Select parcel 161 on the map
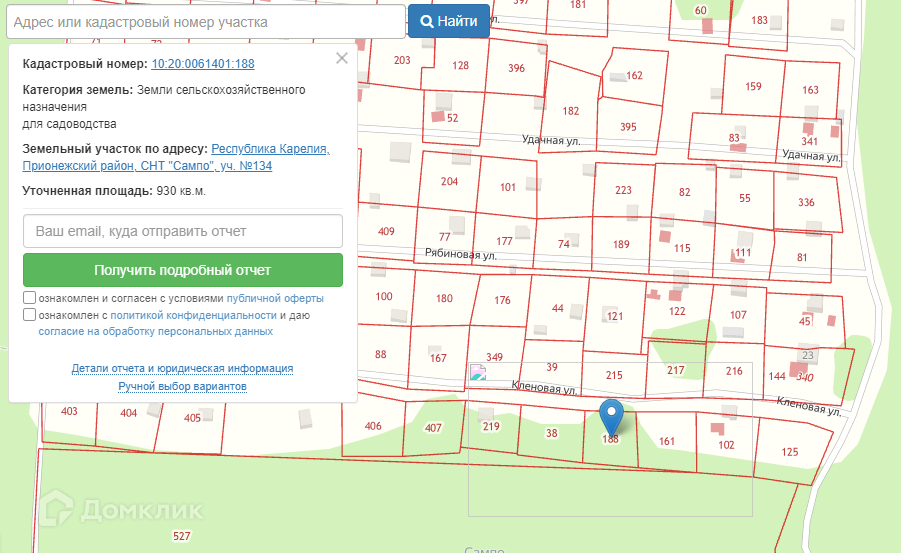 (x=667, y=441)
